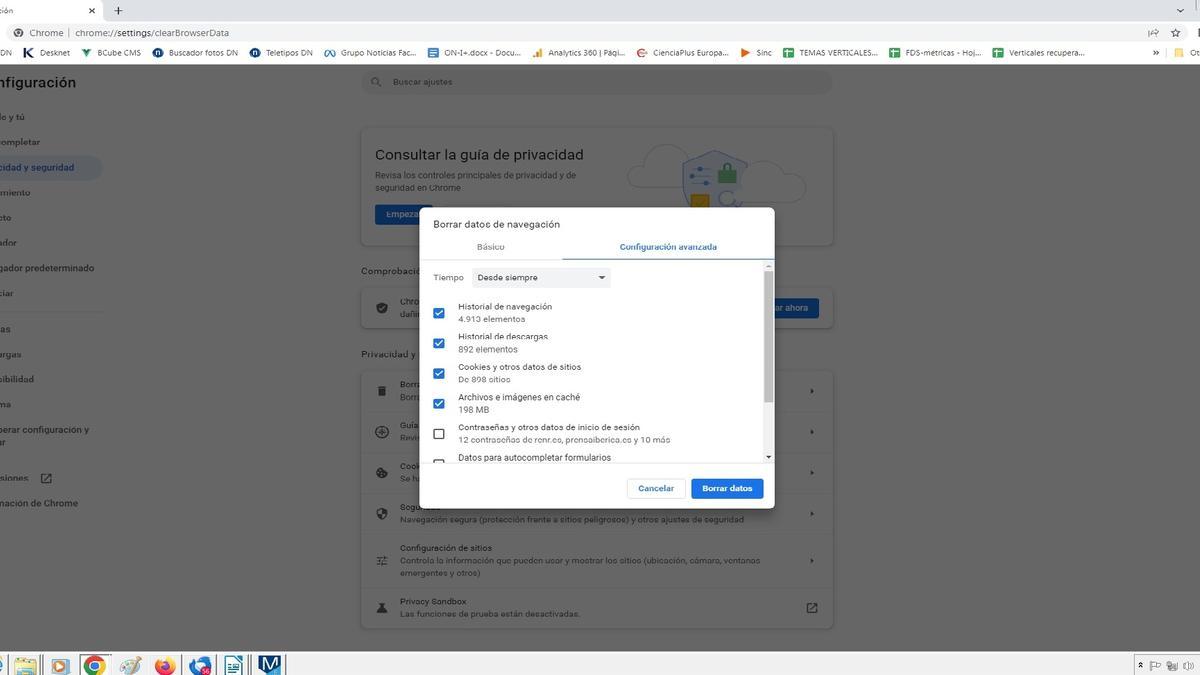Switch to the Básico tab

[x=490, y=247]
